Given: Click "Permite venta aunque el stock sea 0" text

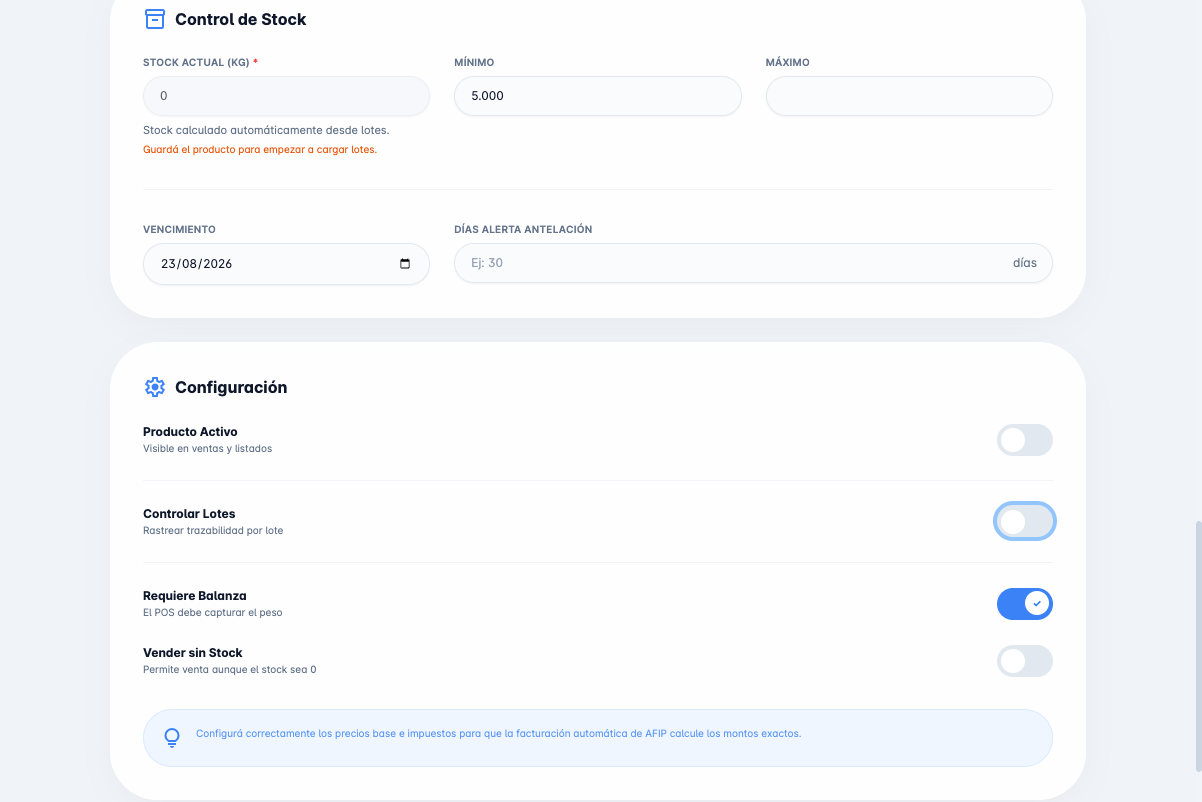Looking at the screenshot, I should coord(230,670).
